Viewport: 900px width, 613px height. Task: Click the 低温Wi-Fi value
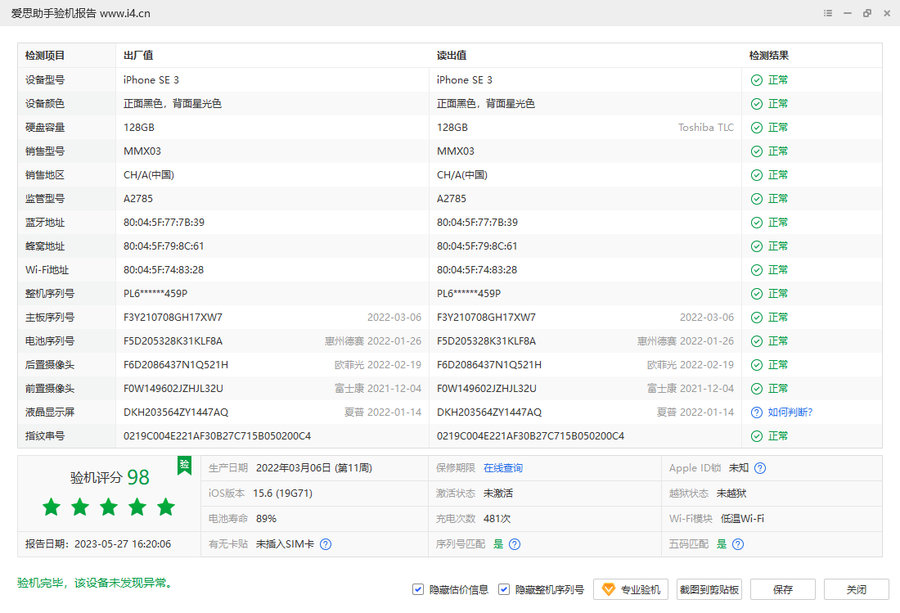click(x=742, y=518)
